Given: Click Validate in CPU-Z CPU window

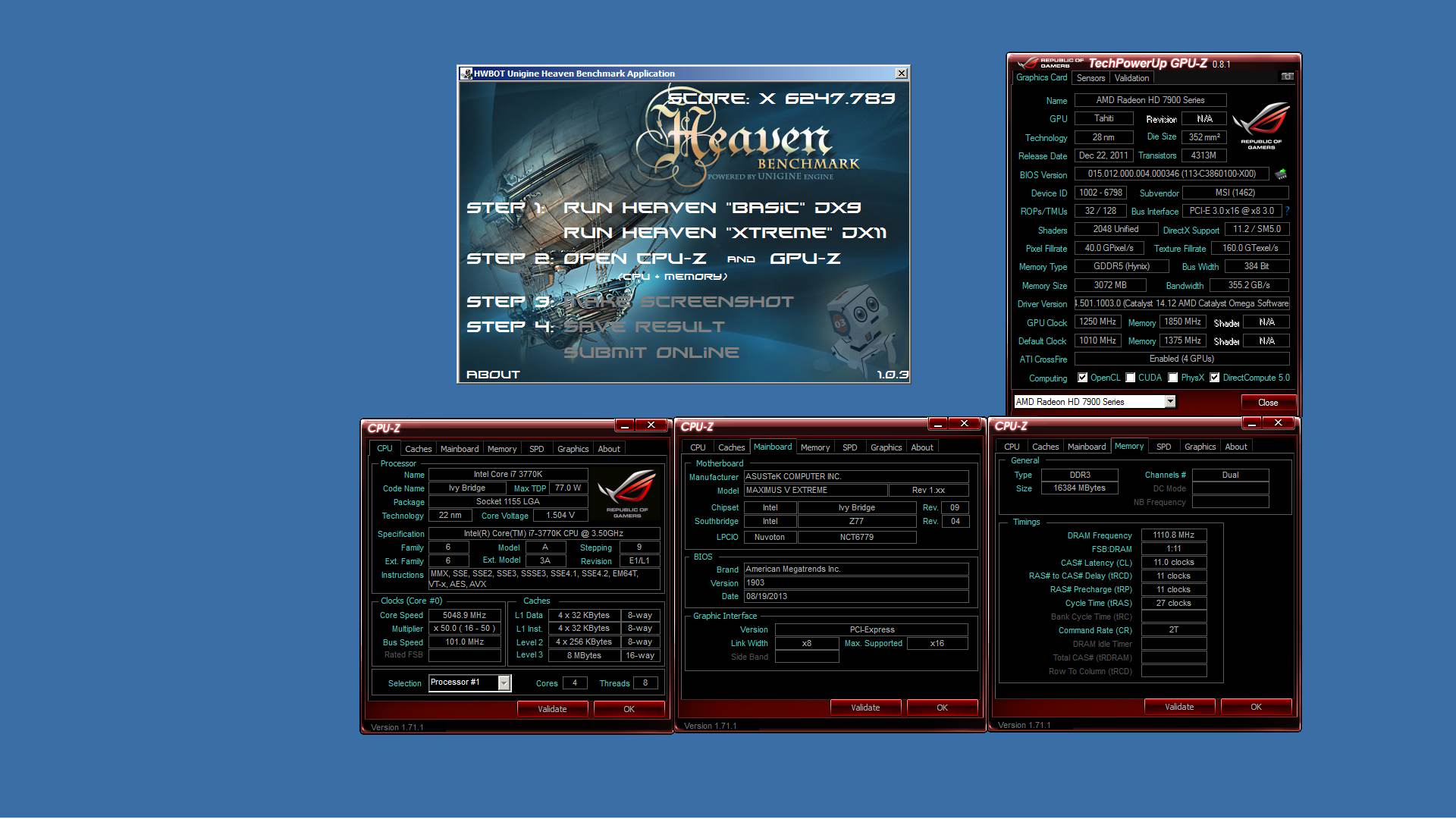Looking at the screenshot, I should click(x=552, y=709).
